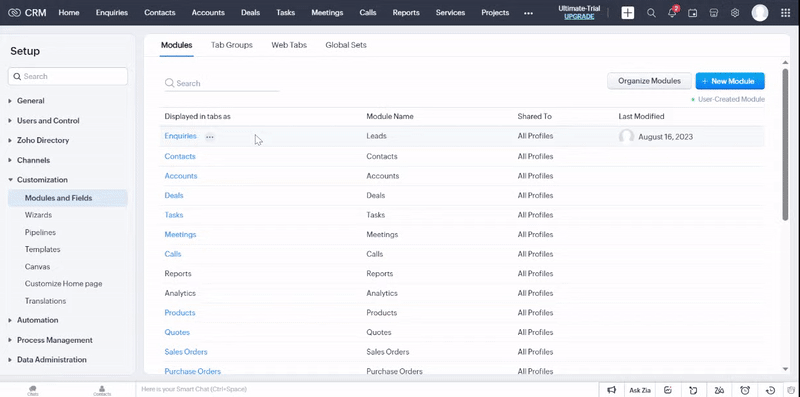Open recent items history clock icon
This screenshot has height=397, width=800.
pyautogui.click(x=771, y=390)
